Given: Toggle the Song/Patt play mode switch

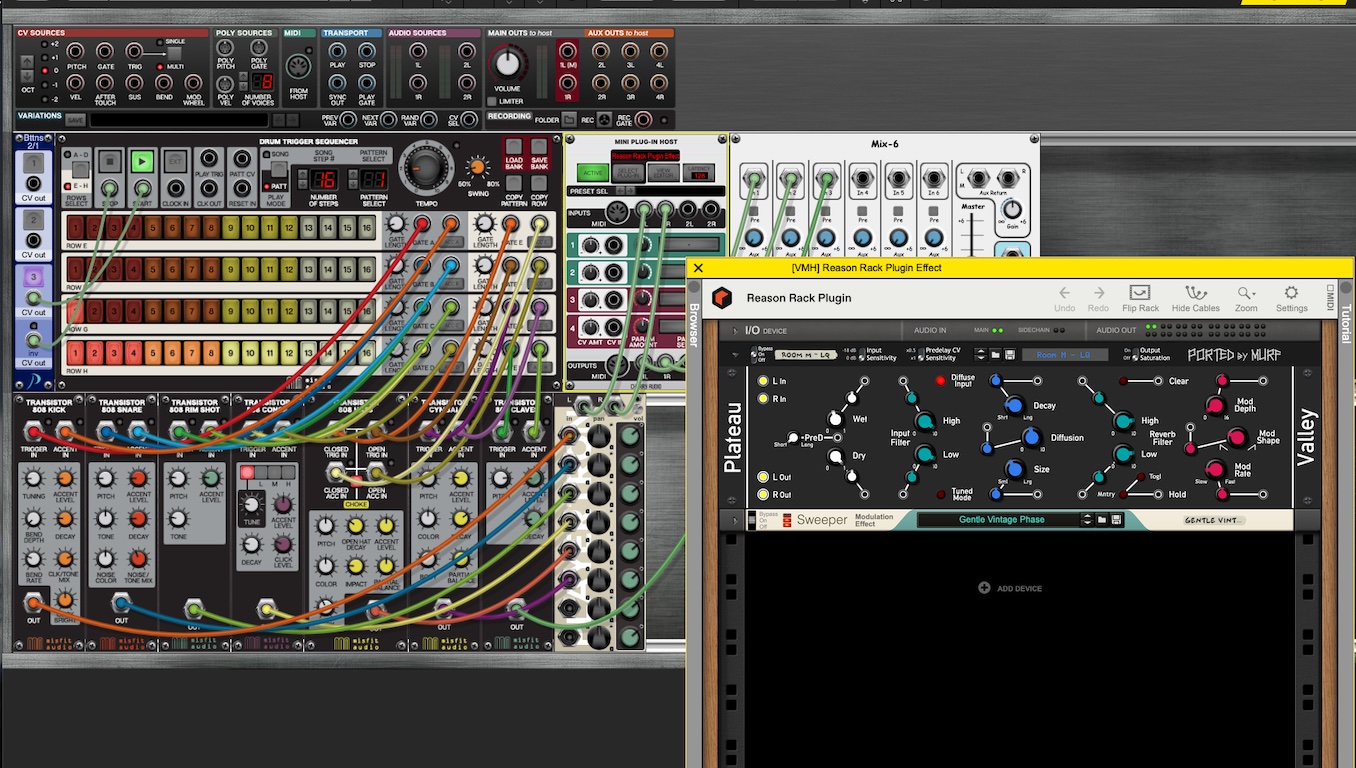Looking at the screenshot, I should pyautogui.click(x=279, y=170).
